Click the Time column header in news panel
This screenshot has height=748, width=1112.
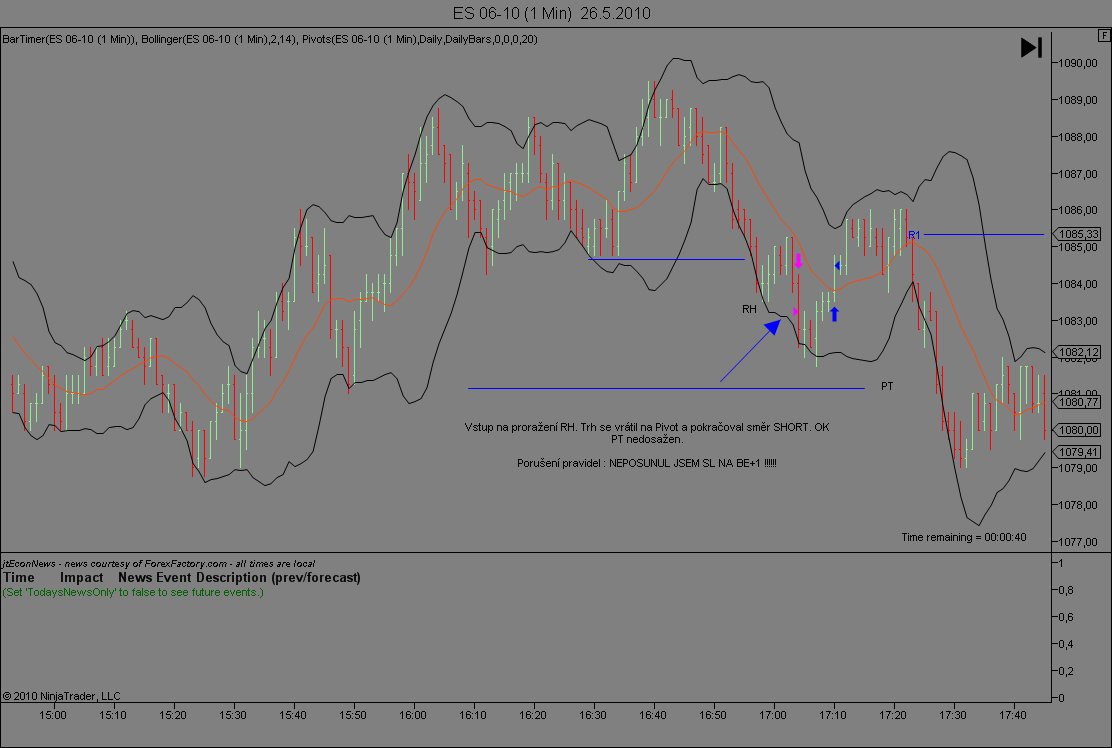(x=18, y=577)
